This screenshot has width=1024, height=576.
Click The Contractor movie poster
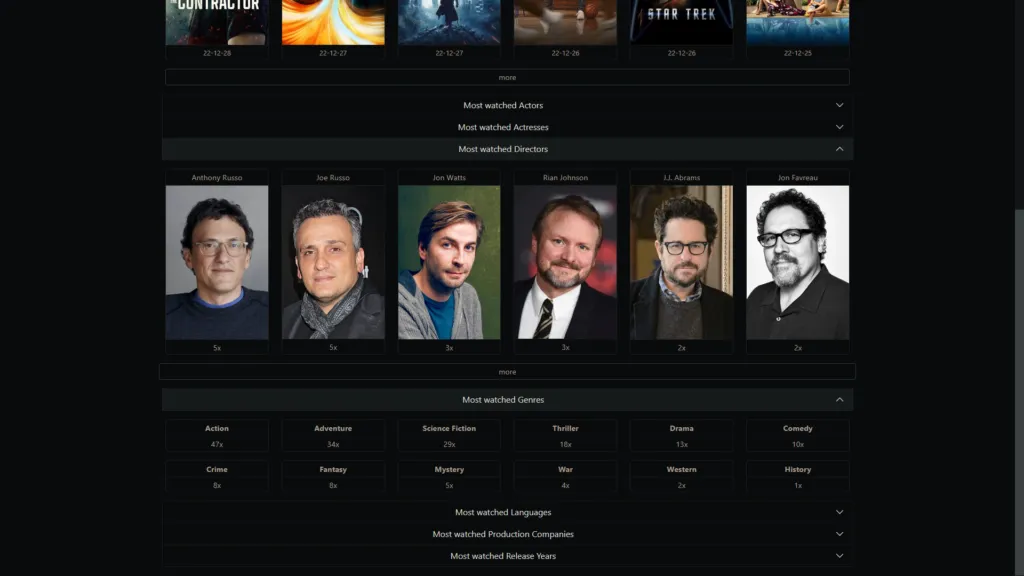217,22
